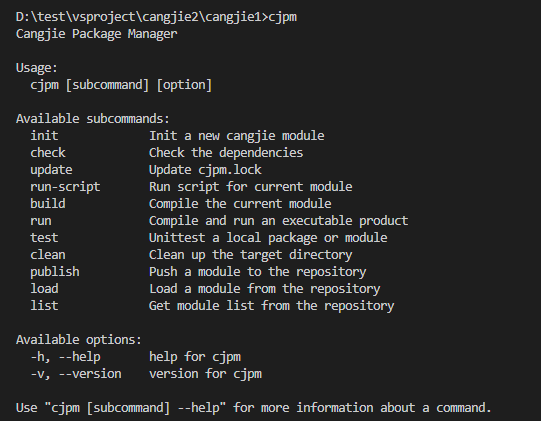Click the 'Available subcommands:' heading
The width and height of the screenshot is (541, 421).
pos(93,119)
